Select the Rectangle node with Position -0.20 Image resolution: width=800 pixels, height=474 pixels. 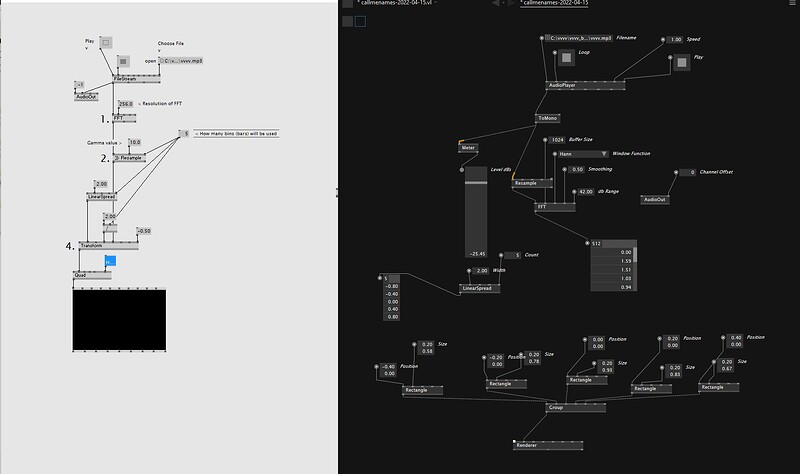[x=507, y=384]
